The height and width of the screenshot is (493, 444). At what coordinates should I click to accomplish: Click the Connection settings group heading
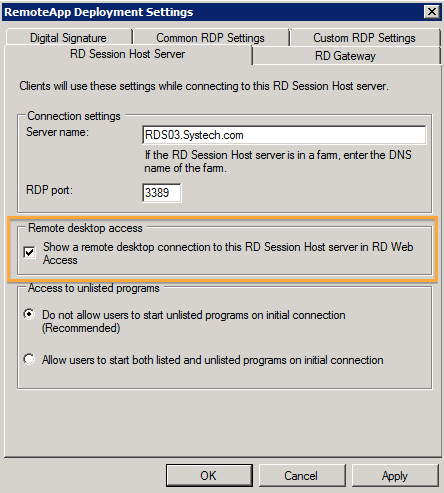tap(74, 116)
